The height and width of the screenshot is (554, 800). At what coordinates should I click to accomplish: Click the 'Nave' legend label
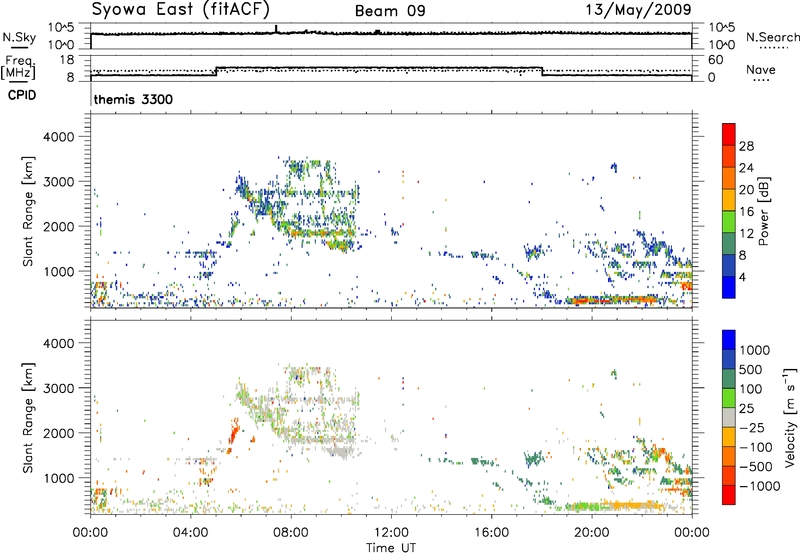[x=761, y=69]
